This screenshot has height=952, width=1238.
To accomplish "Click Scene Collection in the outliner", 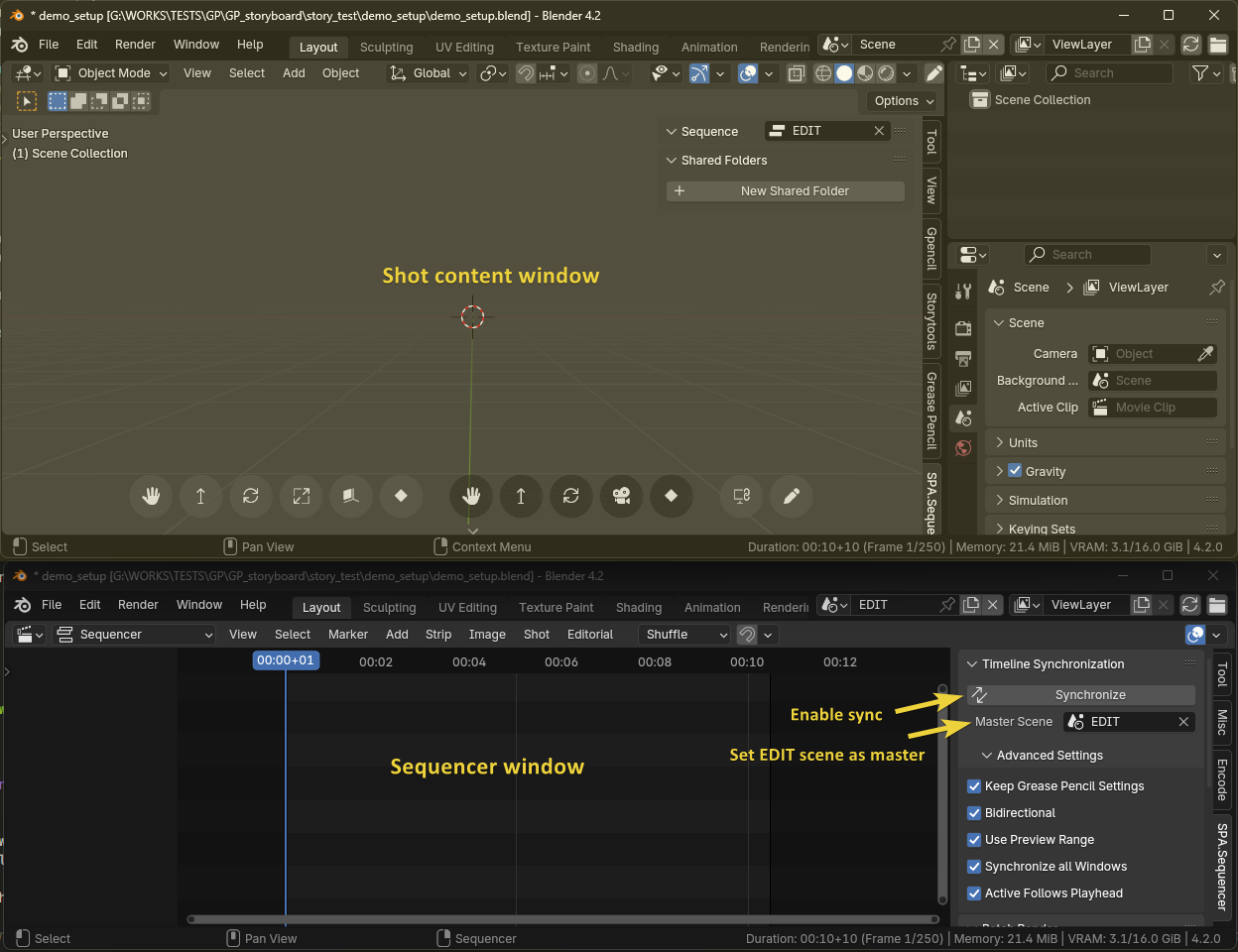I will pos(1042,100).
